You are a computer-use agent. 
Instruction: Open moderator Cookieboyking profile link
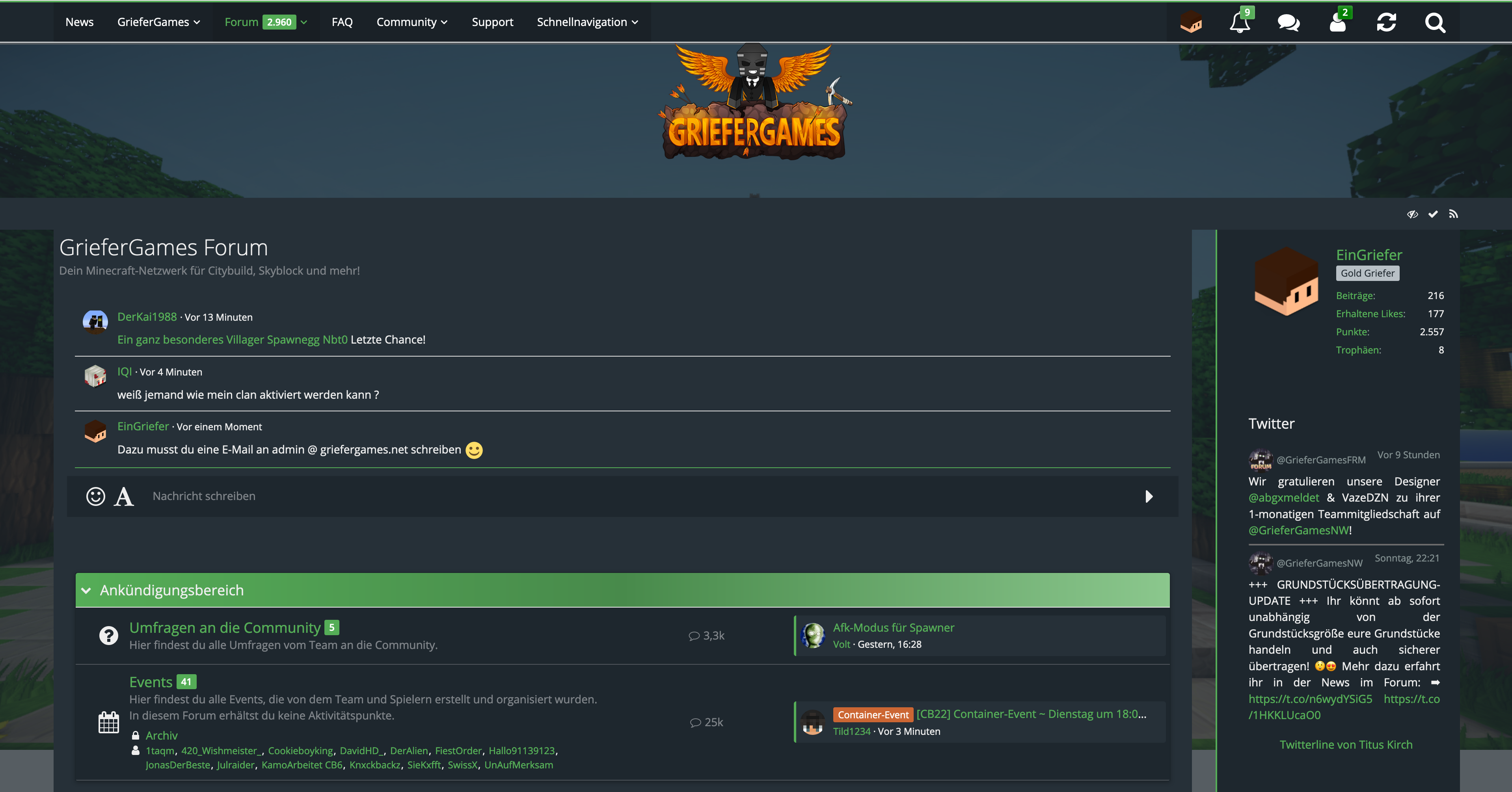pyautogui.click(x=300, y=751)
